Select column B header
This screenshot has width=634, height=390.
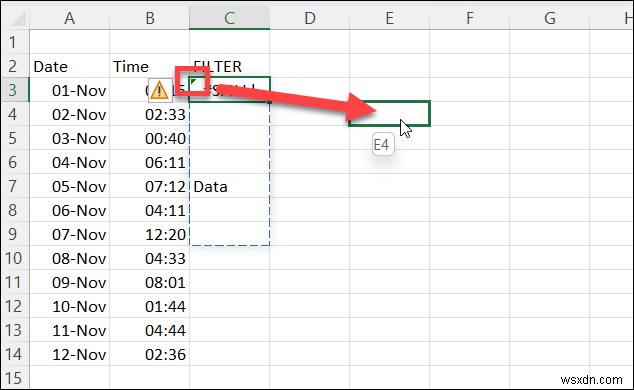tap(150, 18)
